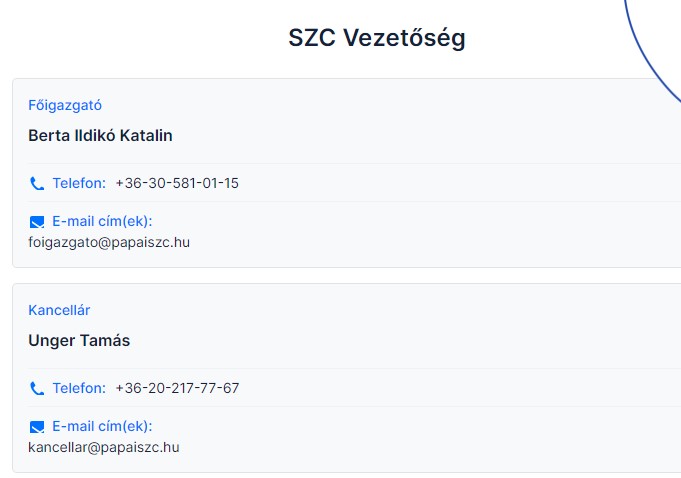Image resolution: width=681 pixels, height=478 pixels.
Task: Open the kancellar@papaiszc.hu email address
Action: [104, 447]
